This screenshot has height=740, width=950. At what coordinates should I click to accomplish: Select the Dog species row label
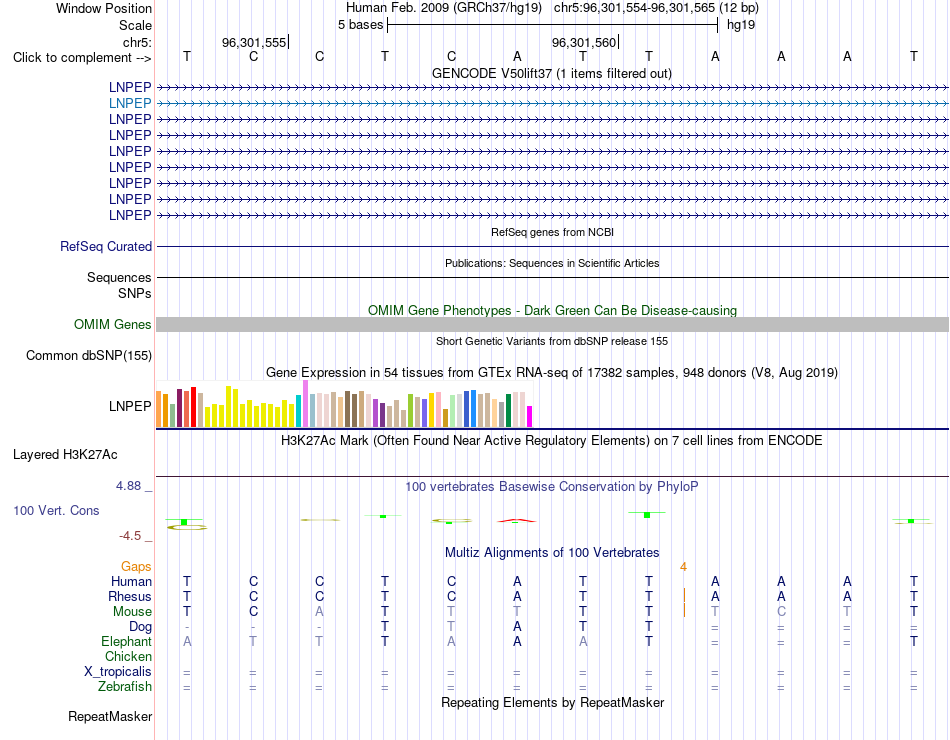click(x=140, y=626)
